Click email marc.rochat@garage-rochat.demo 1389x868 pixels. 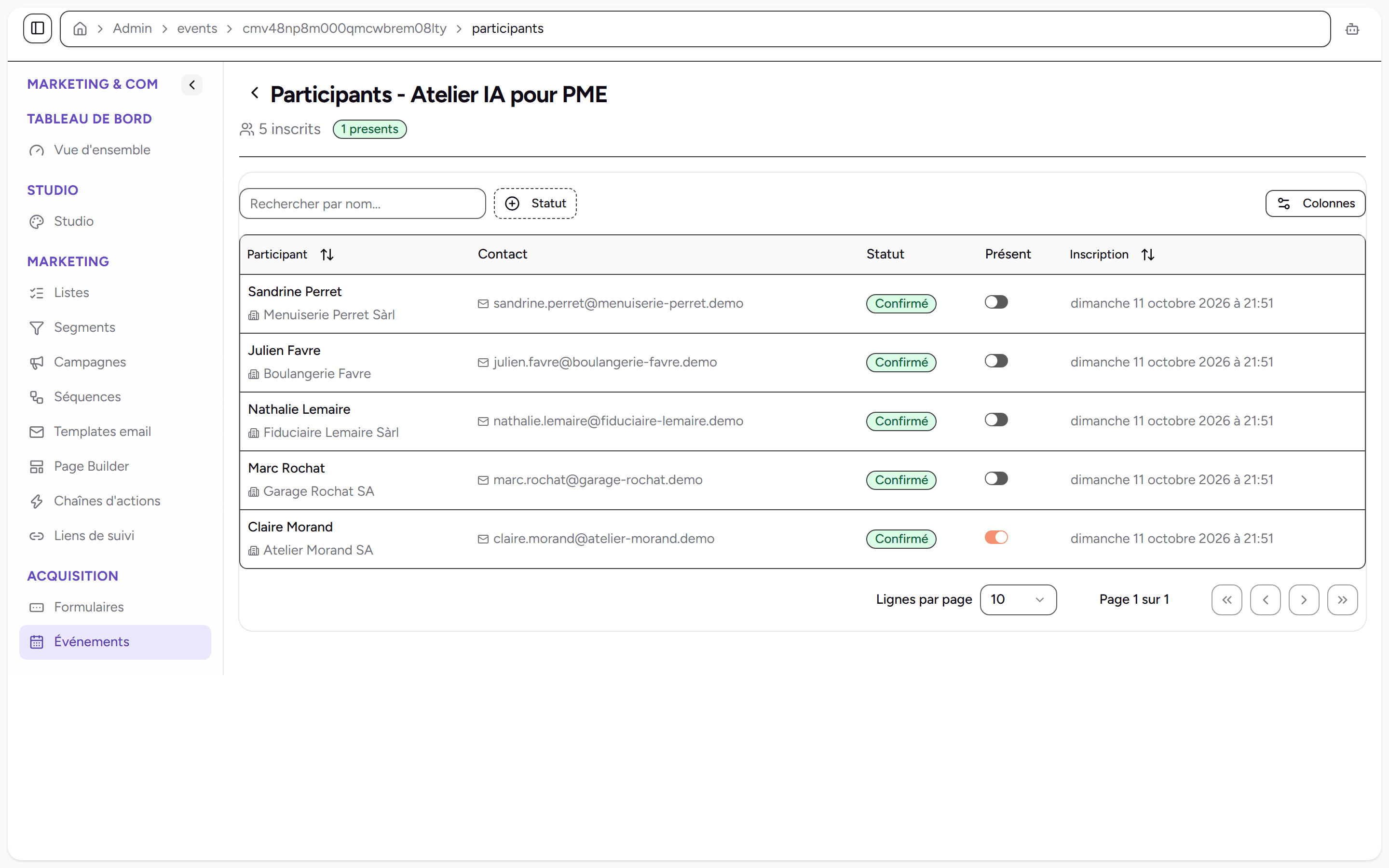598,480
